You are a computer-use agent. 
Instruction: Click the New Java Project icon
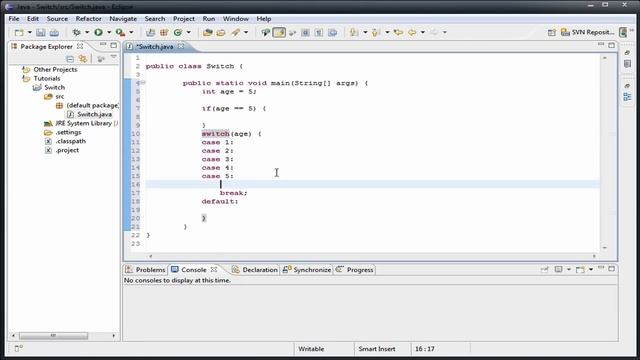coord(150,32)
